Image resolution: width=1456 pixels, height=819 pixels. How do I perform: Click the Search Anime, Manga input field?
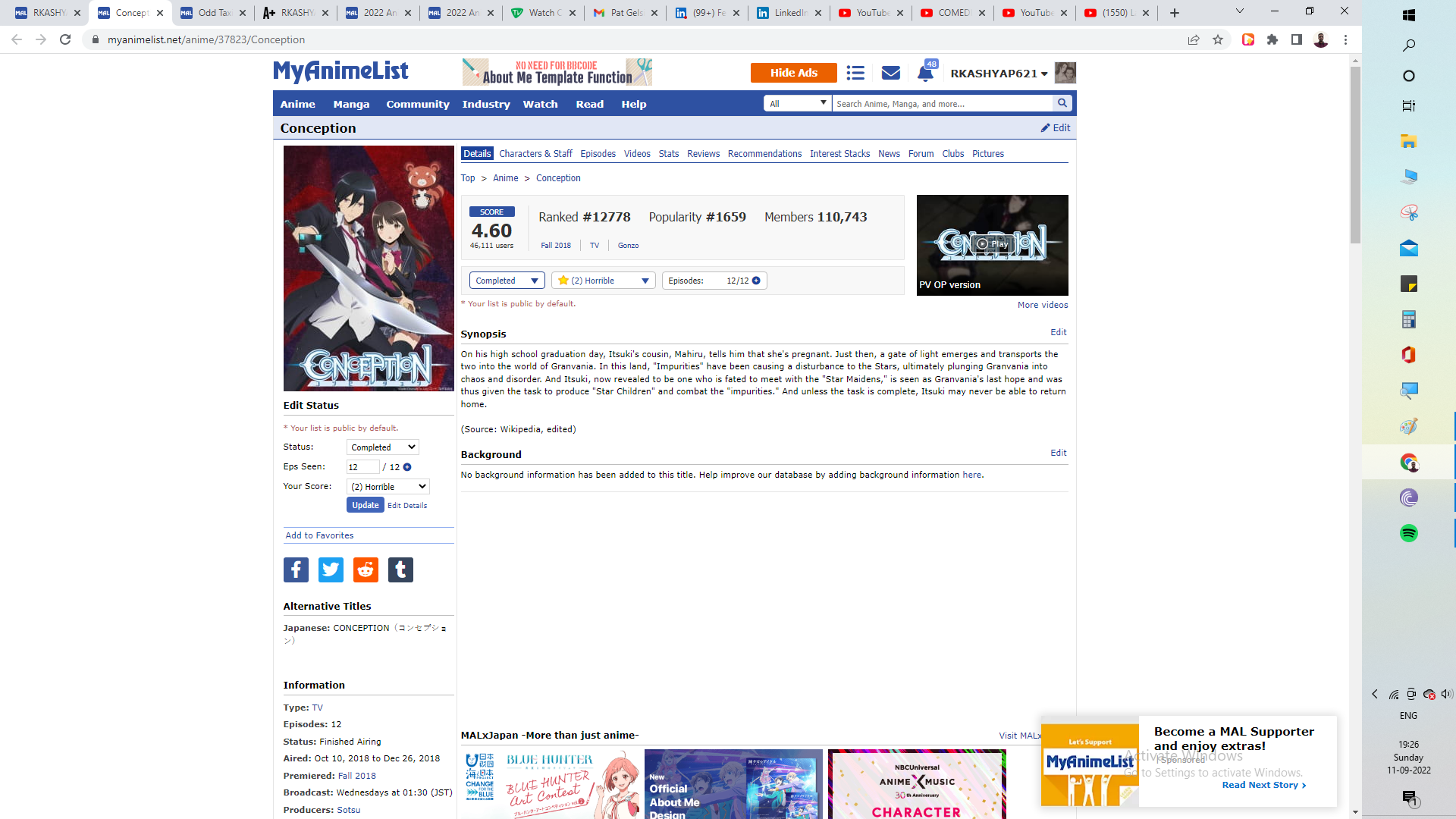tap(942, 103)
